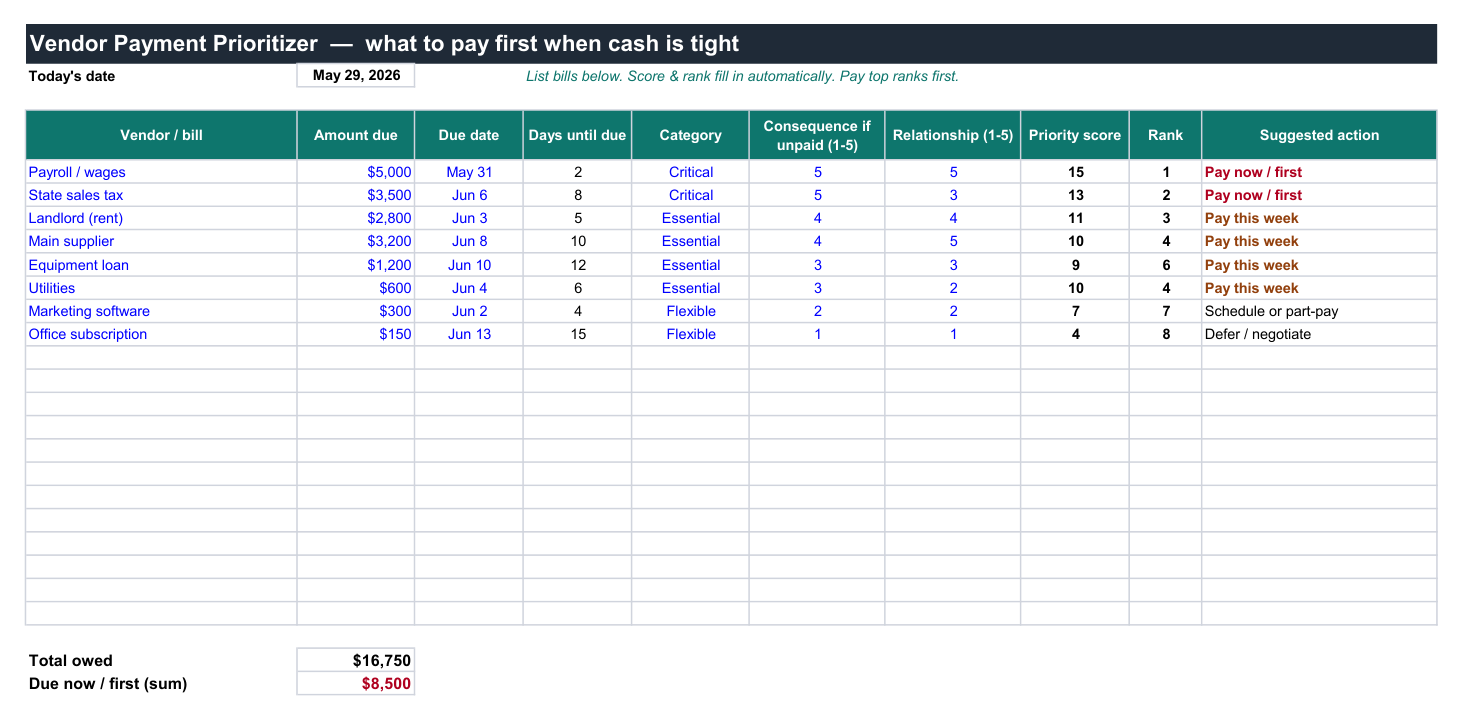The height and width of the screenshot is (720, 1462).
Task: Click the 'Relationship (1-5)' column header
Action: pyautogui.click(x=953, y=135)
